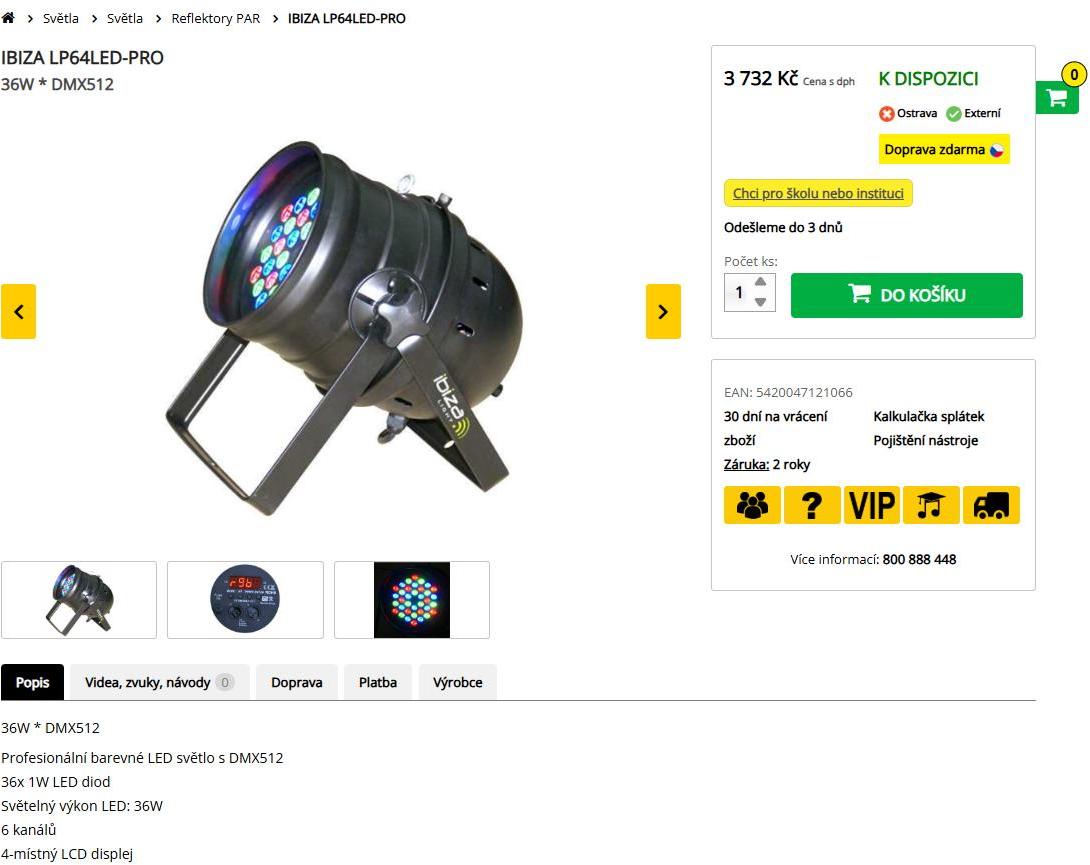1090x865 pixels.
Task: Select the control panel display thumbnail
Action: [x=245, y=599]
